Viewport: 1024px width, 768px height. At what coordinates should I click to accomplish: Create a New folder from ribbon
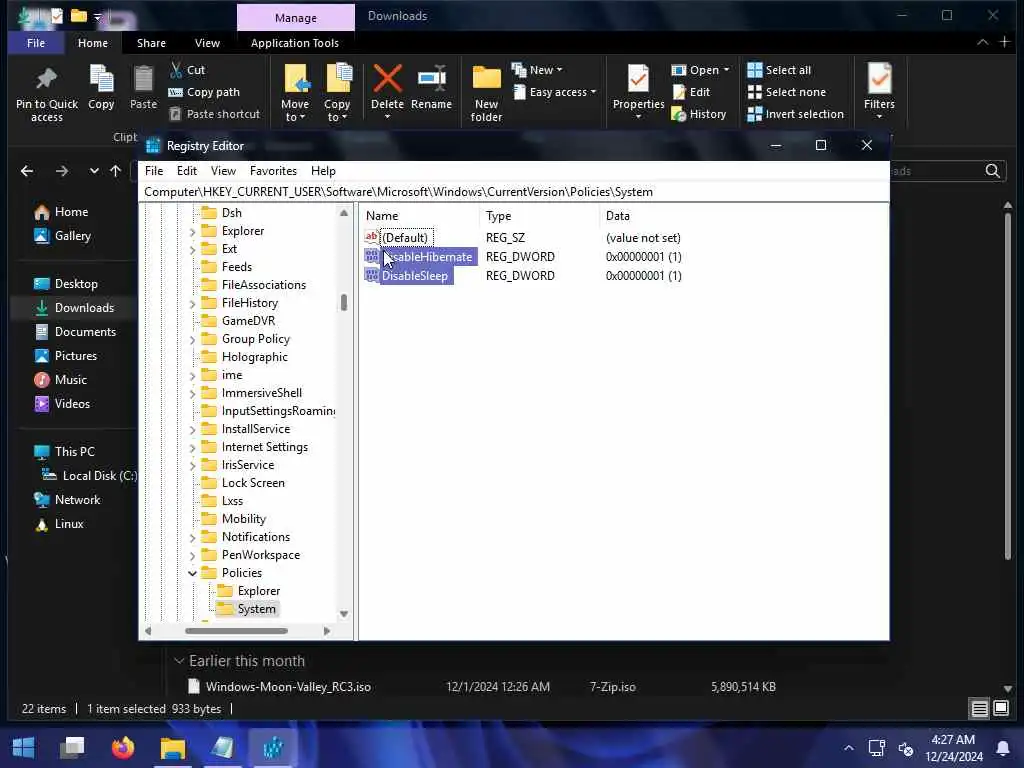click(x=487, y=93)
